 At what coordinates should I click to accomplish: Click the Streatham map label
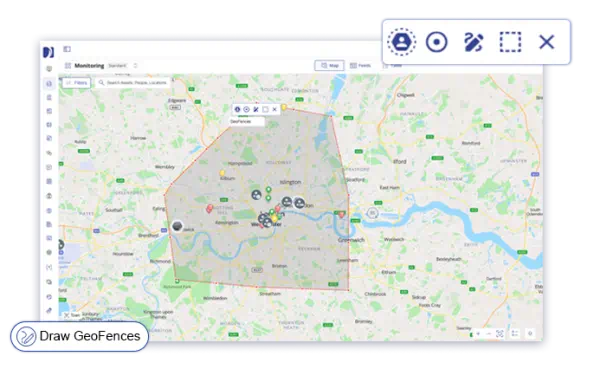coord(270,294)
